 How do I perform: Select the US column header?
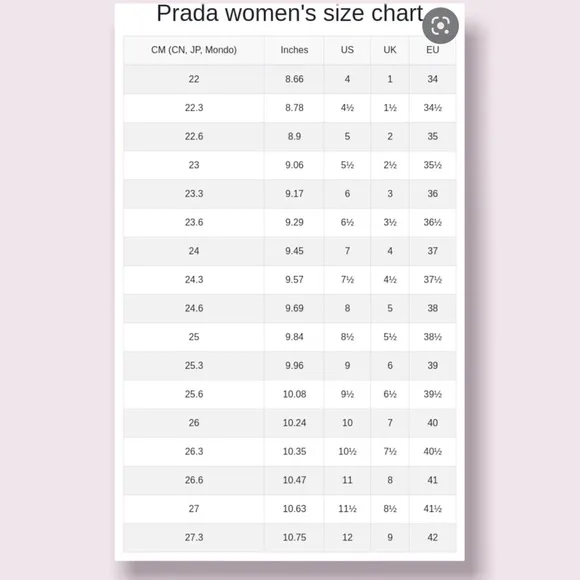(347, 50)
